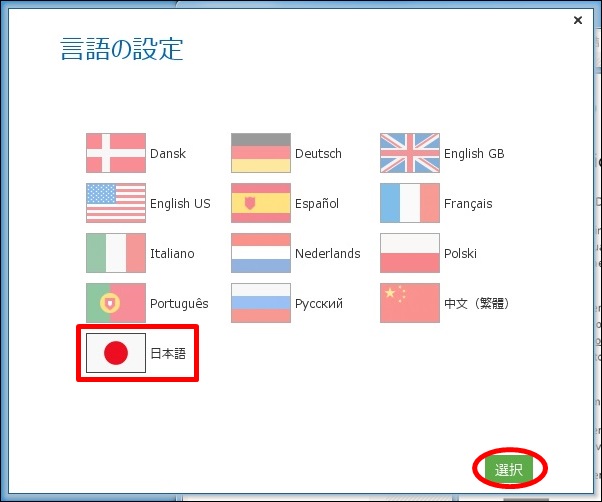602x502 pixels.
Task: Click the Deutsch language label
Action: pyautogui.click(x=318, y=154)
